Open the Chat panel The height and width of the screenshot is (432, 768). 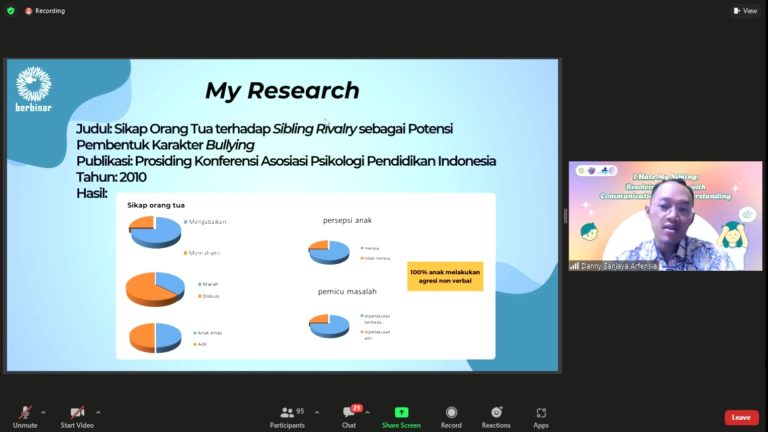pyautogui.click(x=349, y=415)
